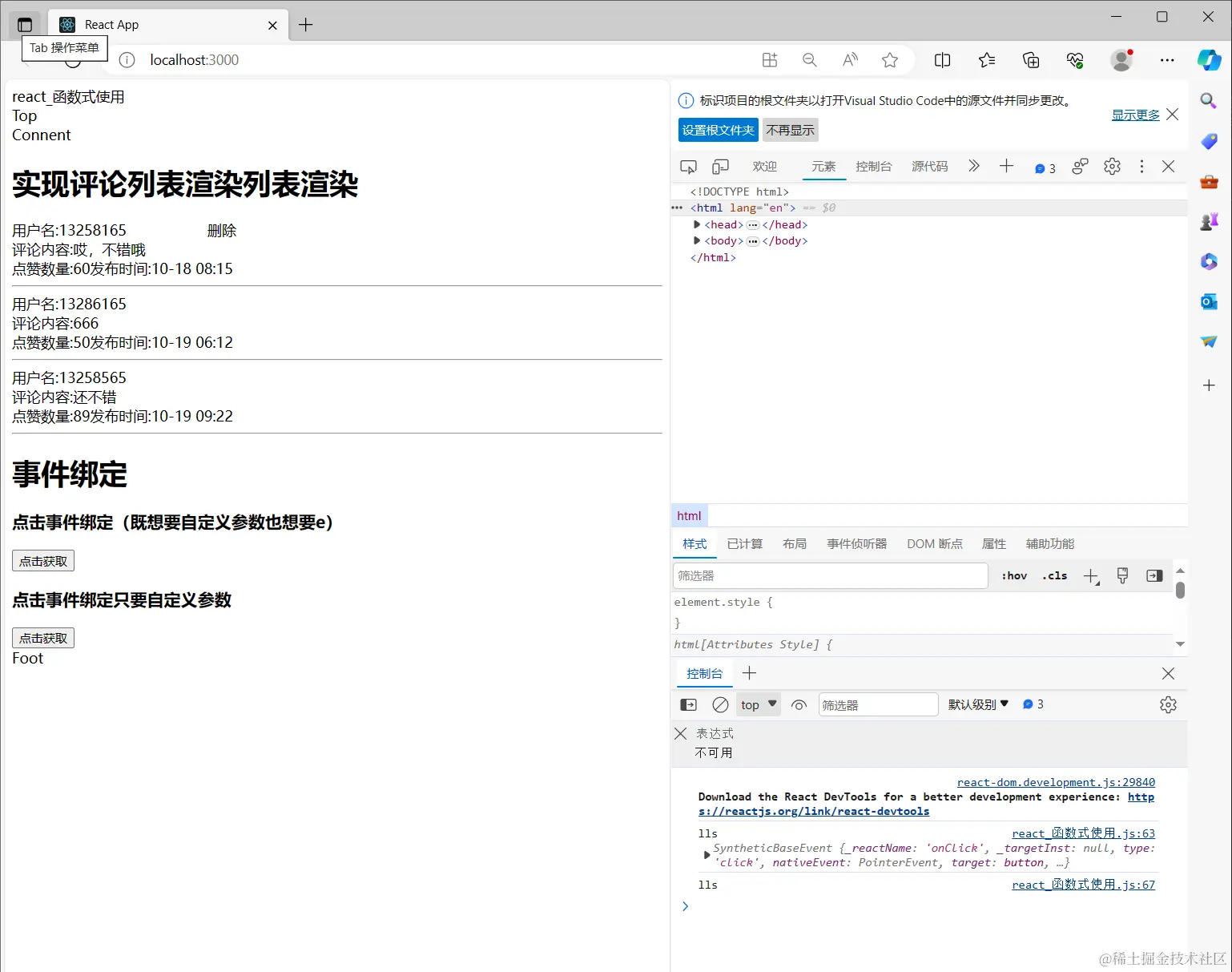Open the Tools briefcase sidebar icon

click(1209, 182)
